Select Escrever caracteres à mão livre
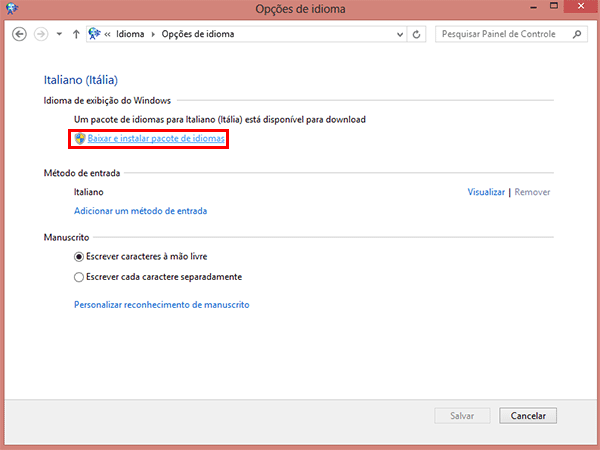Screen dimensions: 600x450 coord(140,256)
